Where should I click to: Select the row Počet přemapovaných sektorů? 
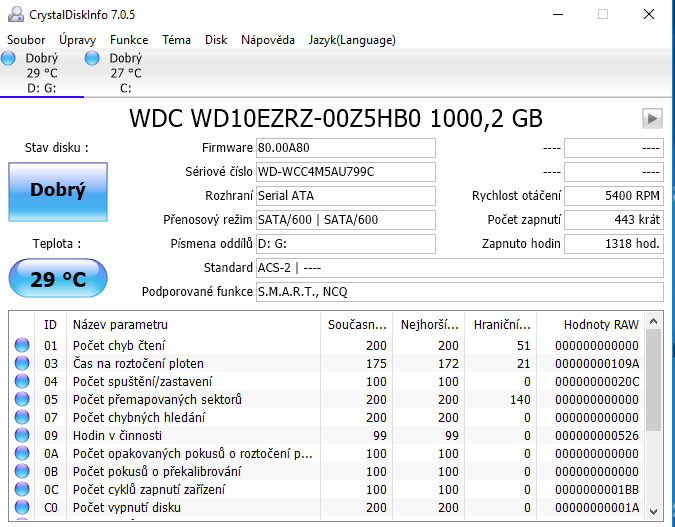327,400
